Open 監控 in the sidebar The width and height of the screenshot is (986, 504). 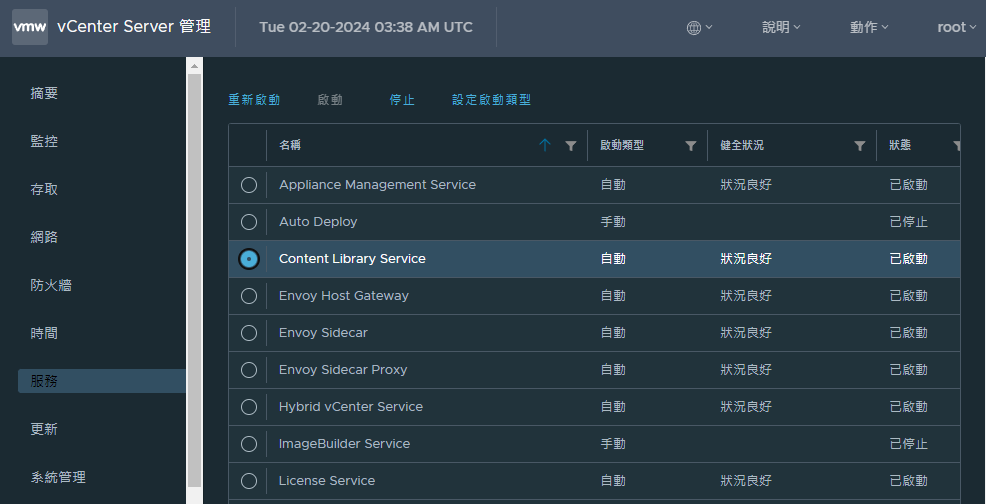44,142
